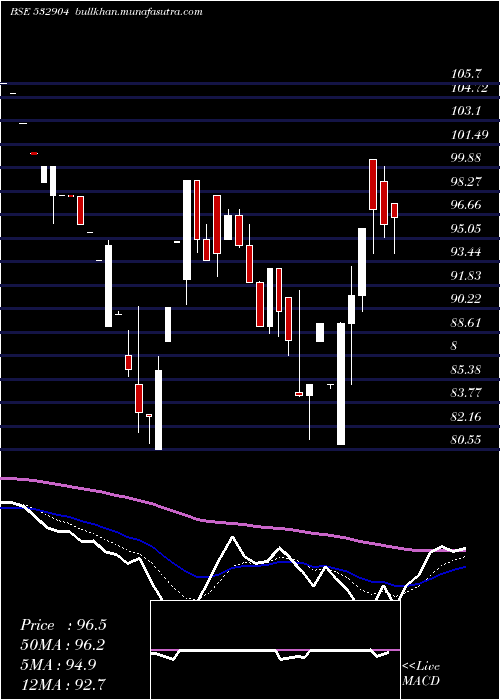500x700 pixels.
Task: Select the 103.1 price axis label
Action: [x=466, y=110]
